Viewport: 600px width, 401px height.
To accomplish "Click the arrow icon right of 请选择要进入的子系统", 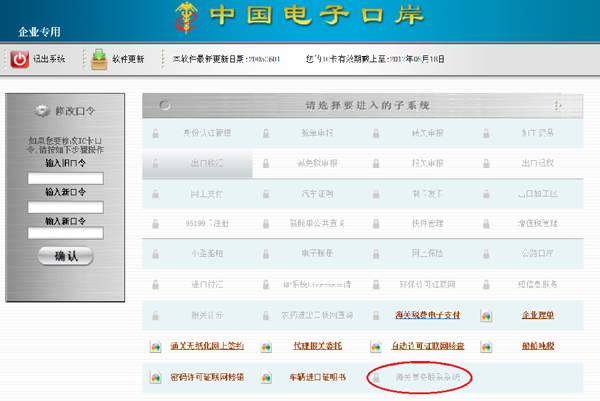I will (558, 105).
